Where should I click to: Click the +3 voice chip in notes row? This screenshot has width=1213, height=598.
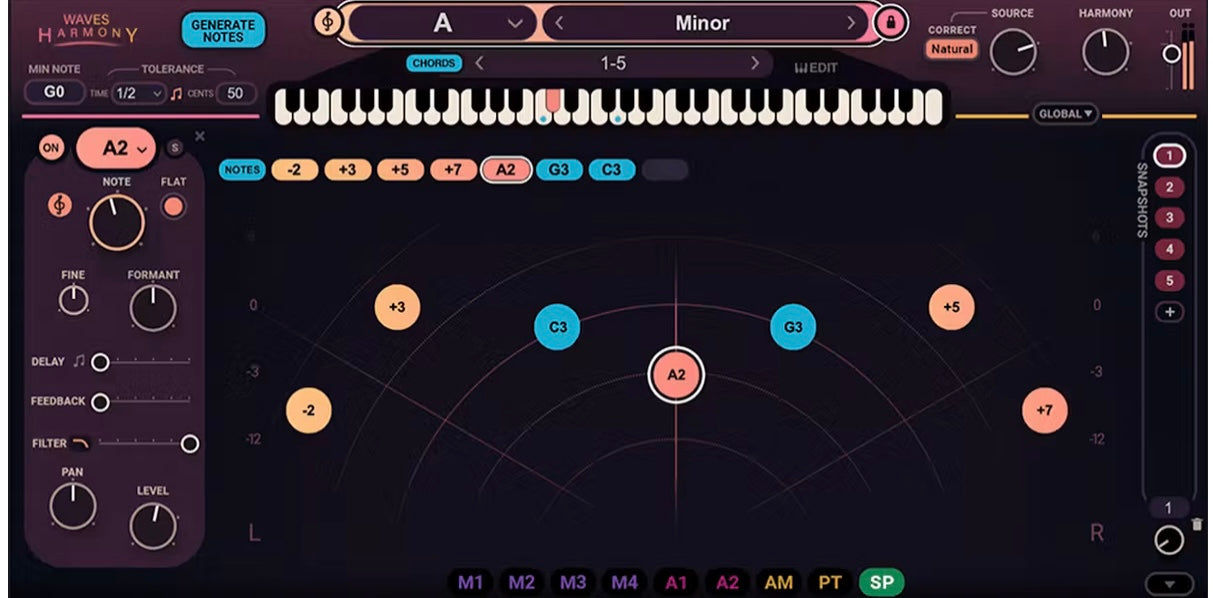click(347, 170)
